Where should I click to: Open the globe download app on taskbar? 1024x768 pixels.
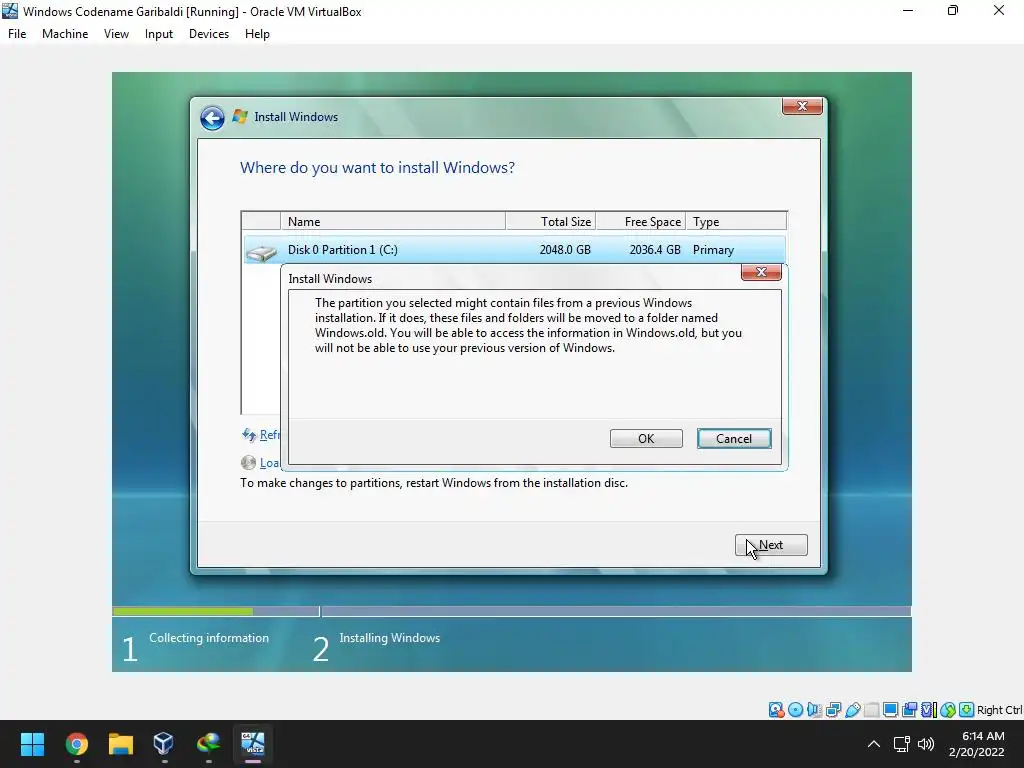(208, 744)
